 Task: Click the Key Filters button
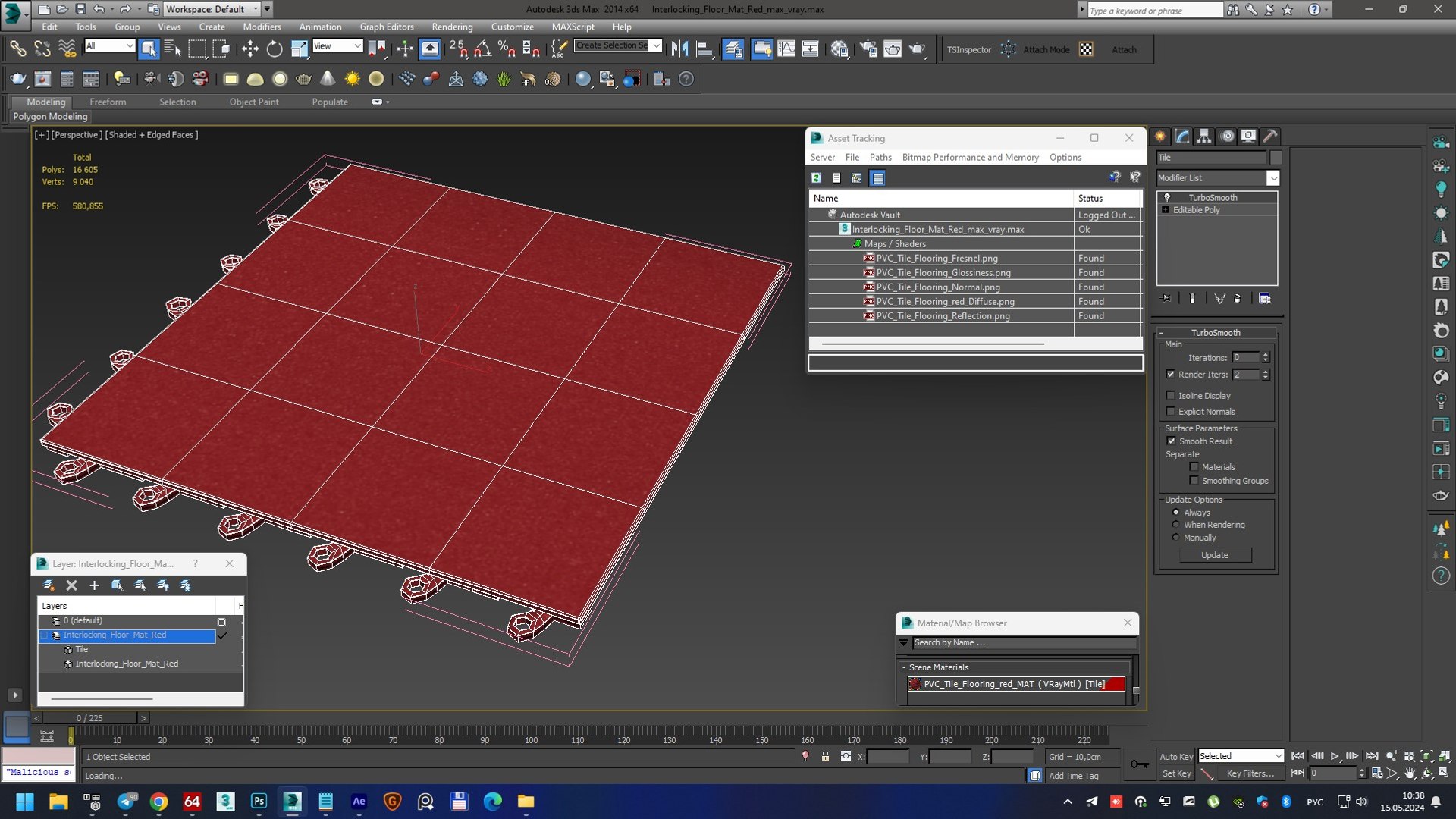(1250, 773)
